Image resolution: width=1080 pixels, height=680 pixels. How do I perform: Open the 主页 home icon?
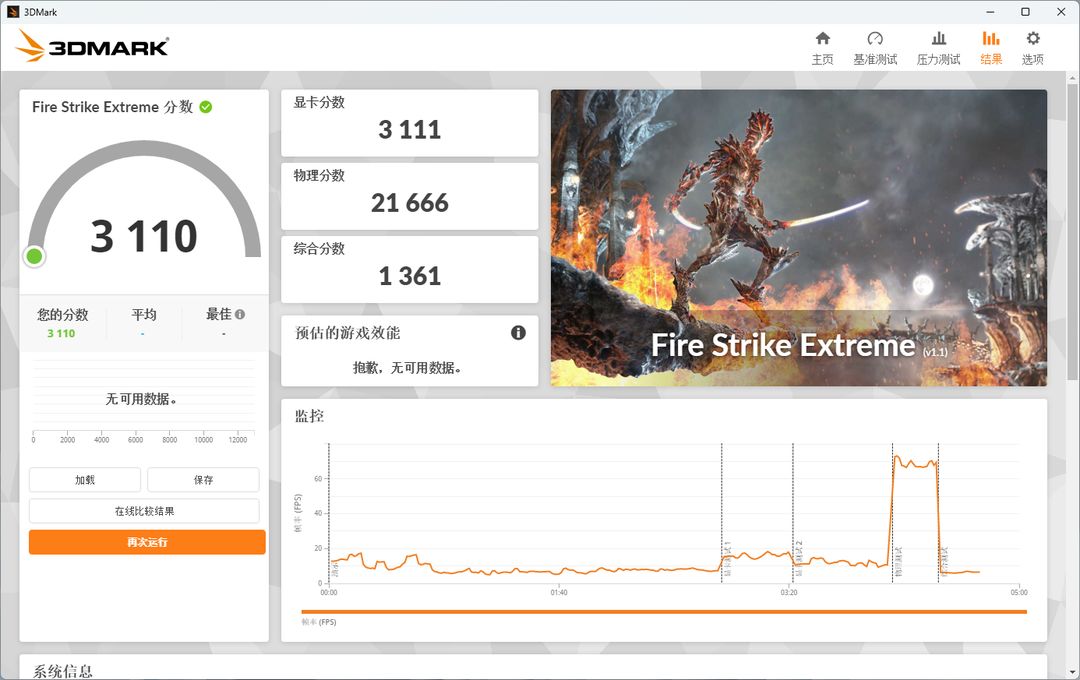pyautogui.click(x=822, y=38)
